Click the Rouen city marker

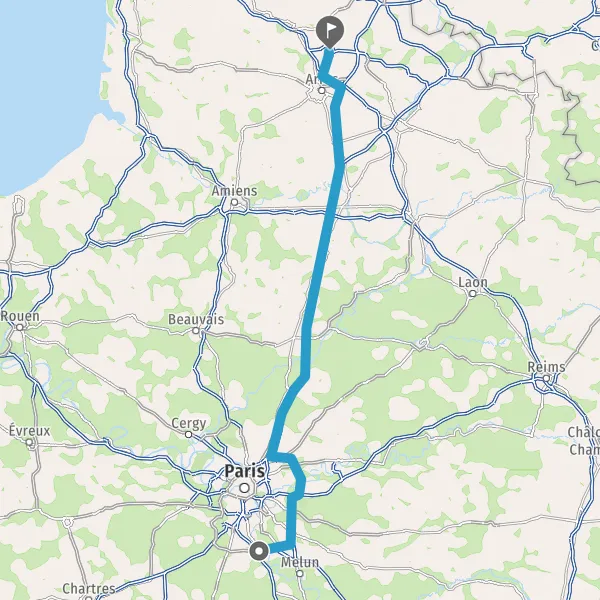[x=20, y=328]
